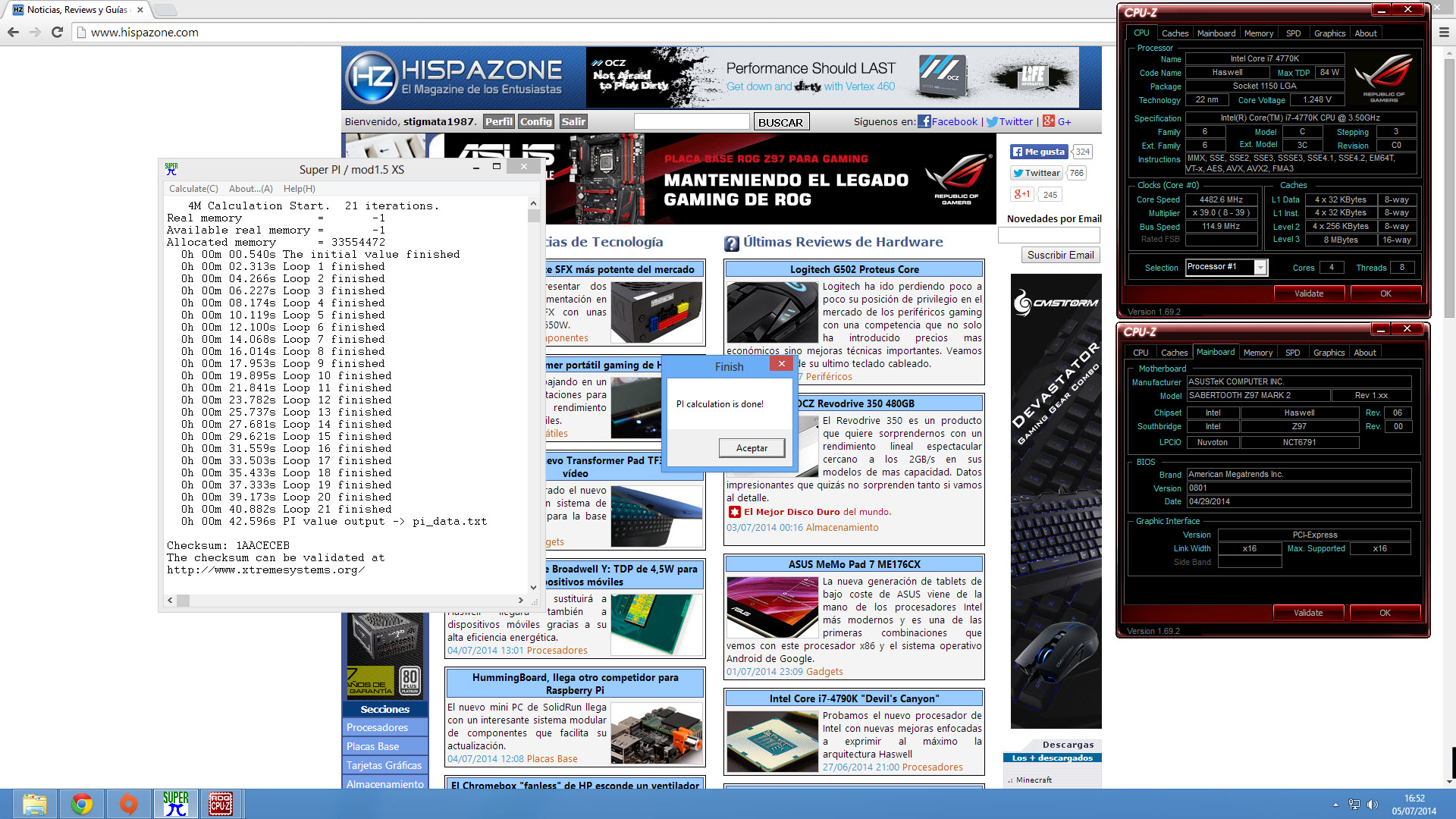Open File Explorer from the taskbar
The width and height of the screenshot is (1456, 819).
[35, 804]
